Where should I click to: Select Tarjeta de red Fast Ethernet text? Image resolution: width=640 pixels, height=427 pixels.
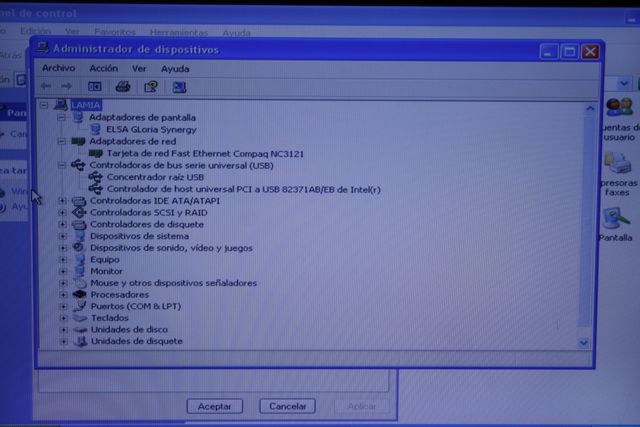point(205,154)
